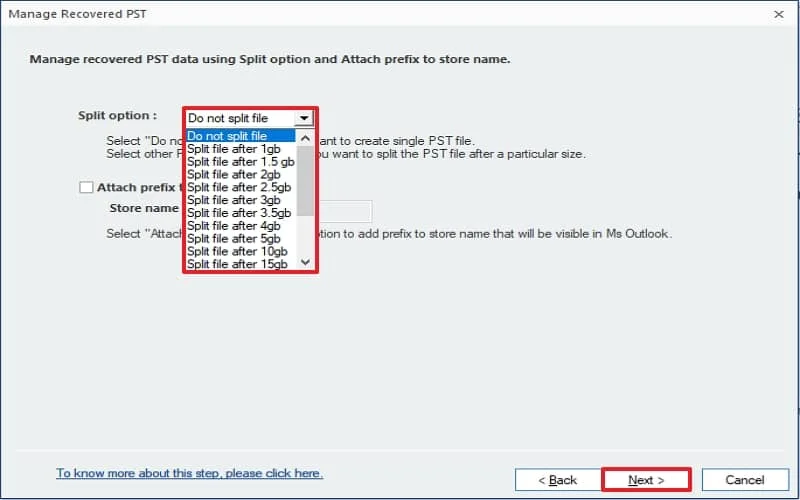The image size is (800, 500).
Task: Cancel the Manage Recovered PST wizard
Action: (x=745, y=480)
